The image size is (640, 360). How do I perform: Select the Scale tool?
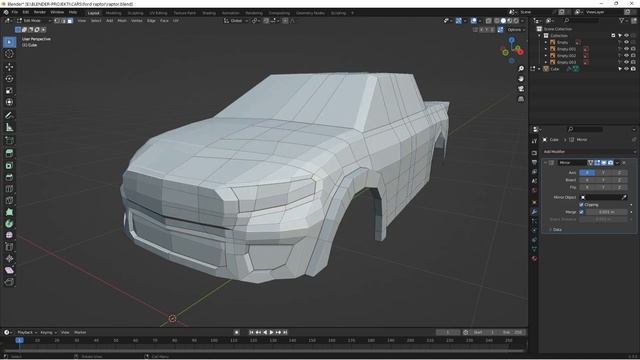pos(9,90)
